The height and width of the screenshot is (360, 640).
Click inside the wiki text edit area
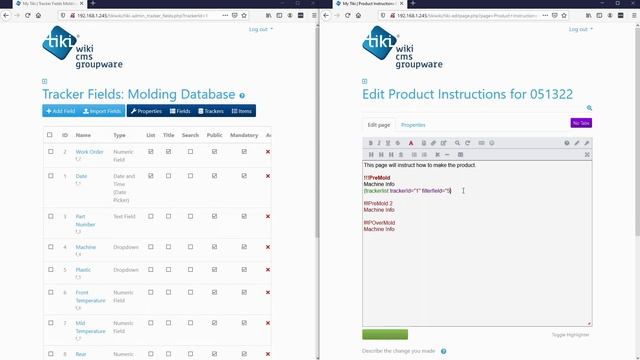tap(477, 243)
